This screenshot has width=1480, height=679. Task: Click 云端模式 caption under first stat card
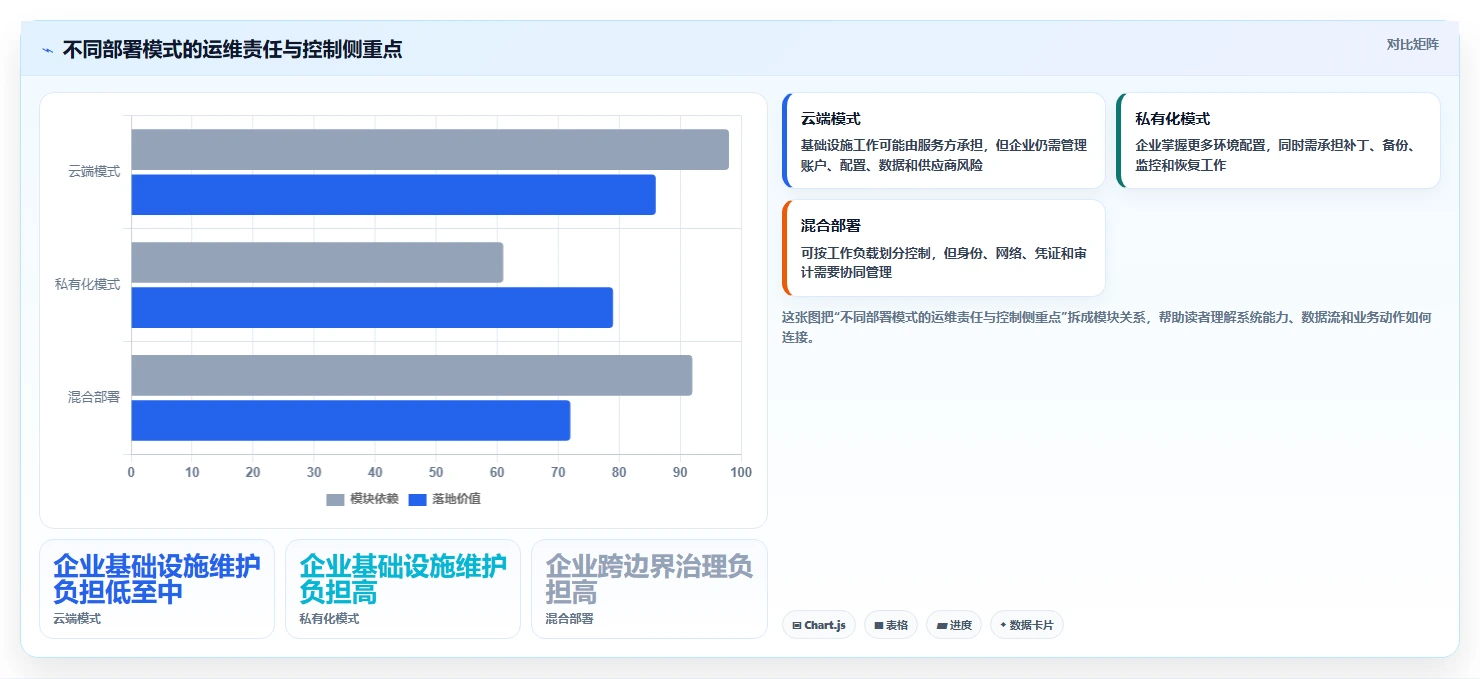click(x=77, y=619)
